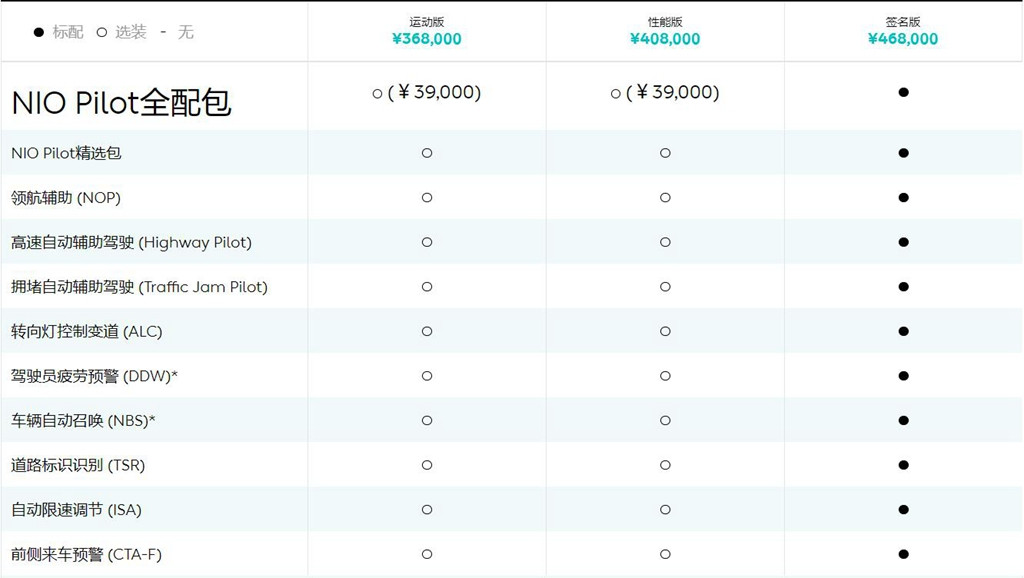Click 驾驶员疲劳预警 (DDW) standard dot under 签名版

[x=903, y=376]
